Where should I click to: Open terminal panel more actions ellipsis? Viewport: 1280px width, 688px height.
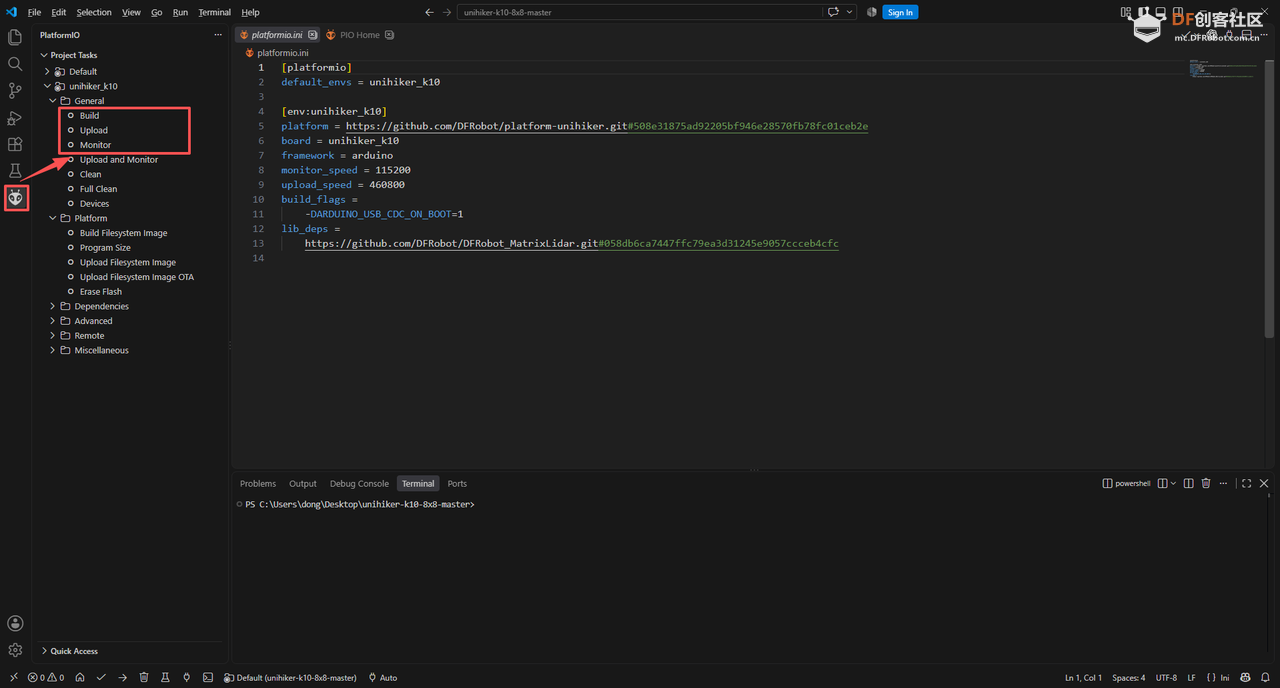[1225, 483]
